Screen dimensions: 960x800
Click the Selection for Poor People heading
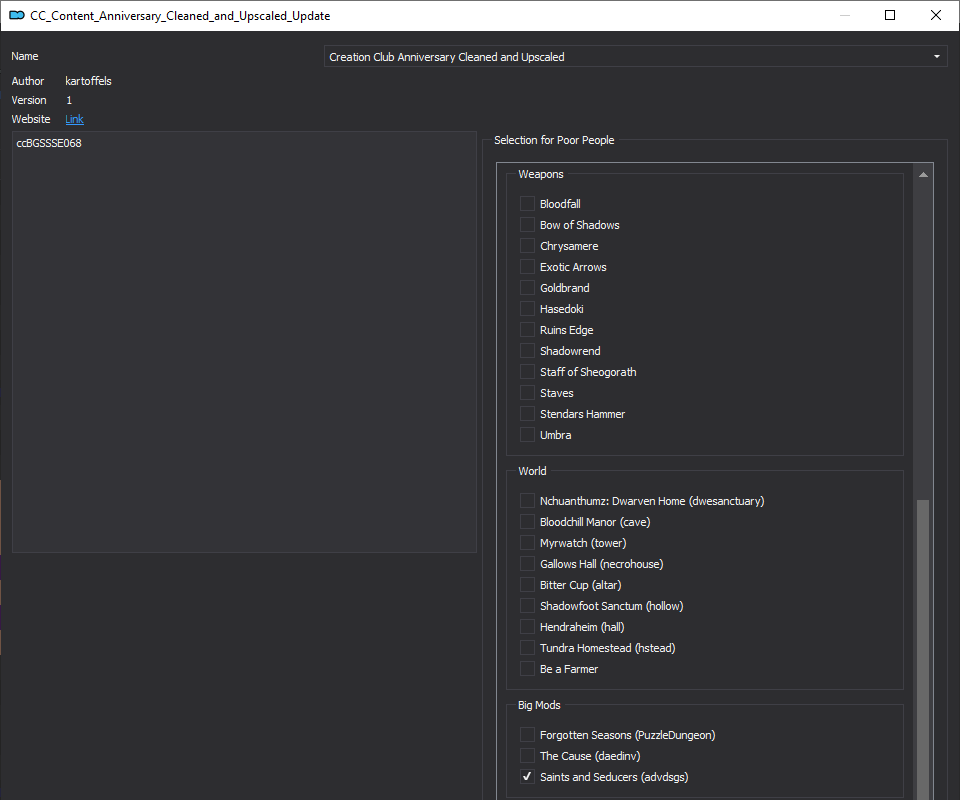554,140
